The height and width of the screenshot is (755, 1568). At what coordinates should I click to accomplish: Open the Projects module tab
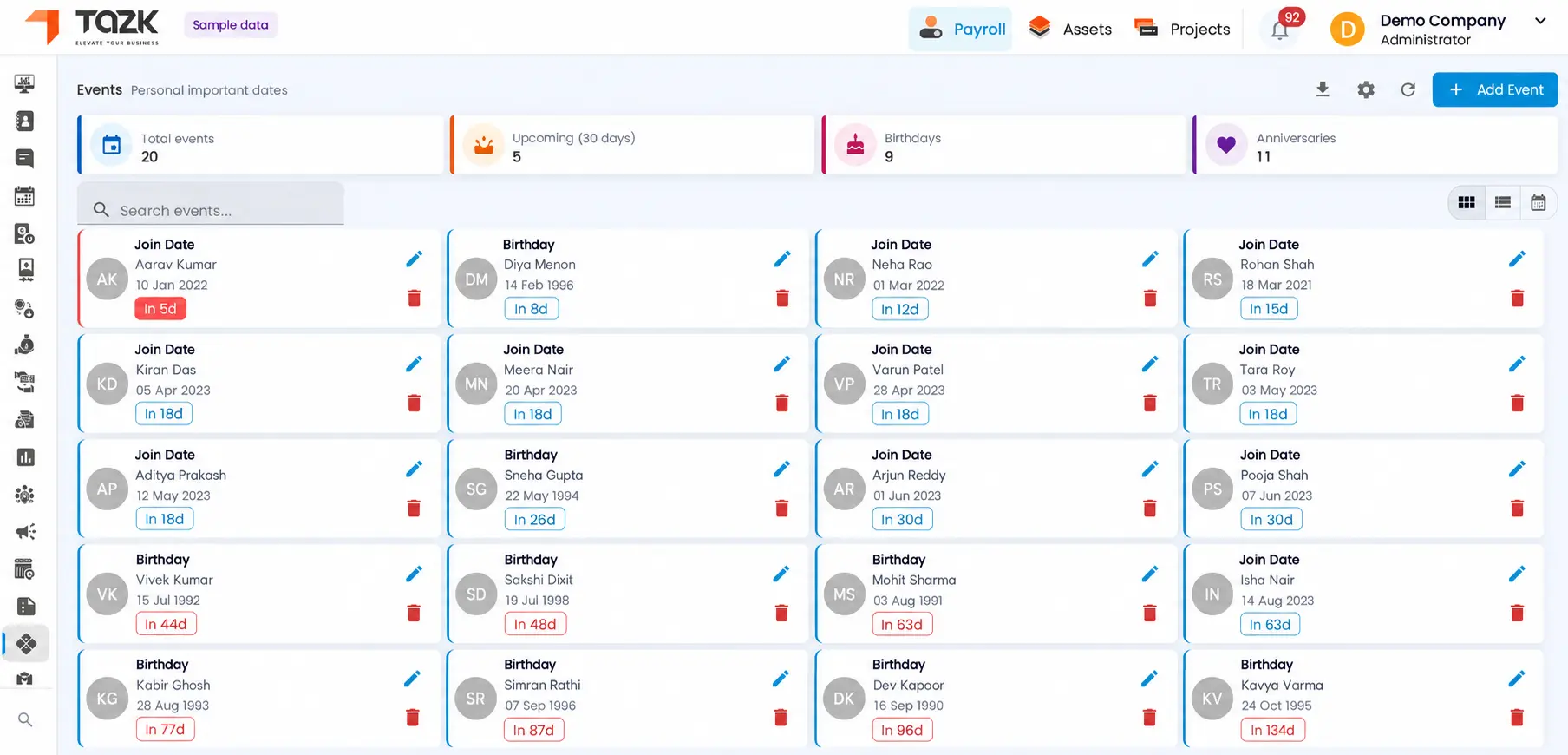pos(1182,29)
